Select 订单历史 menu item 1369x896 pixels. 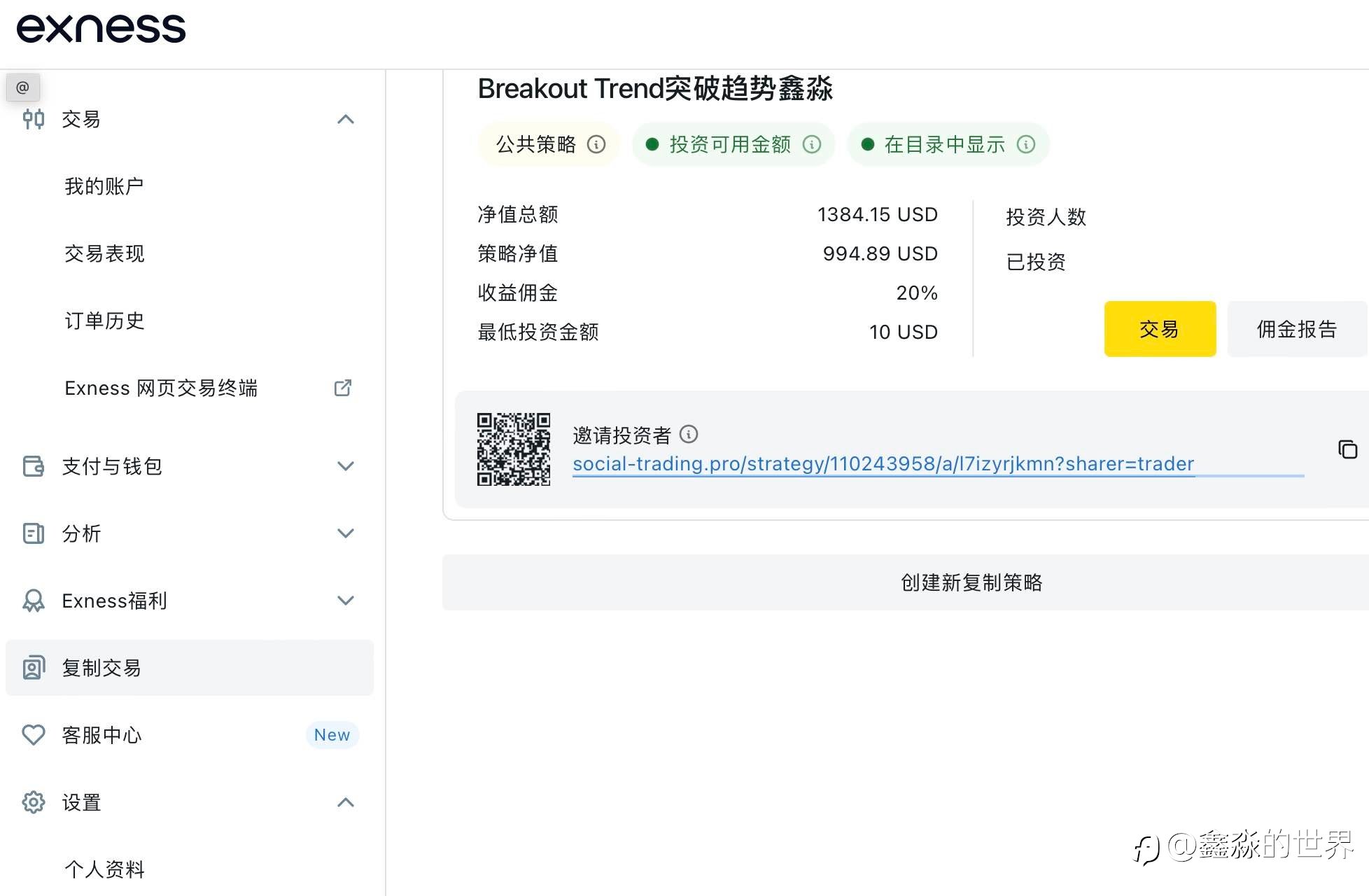(x=104, y=321)
